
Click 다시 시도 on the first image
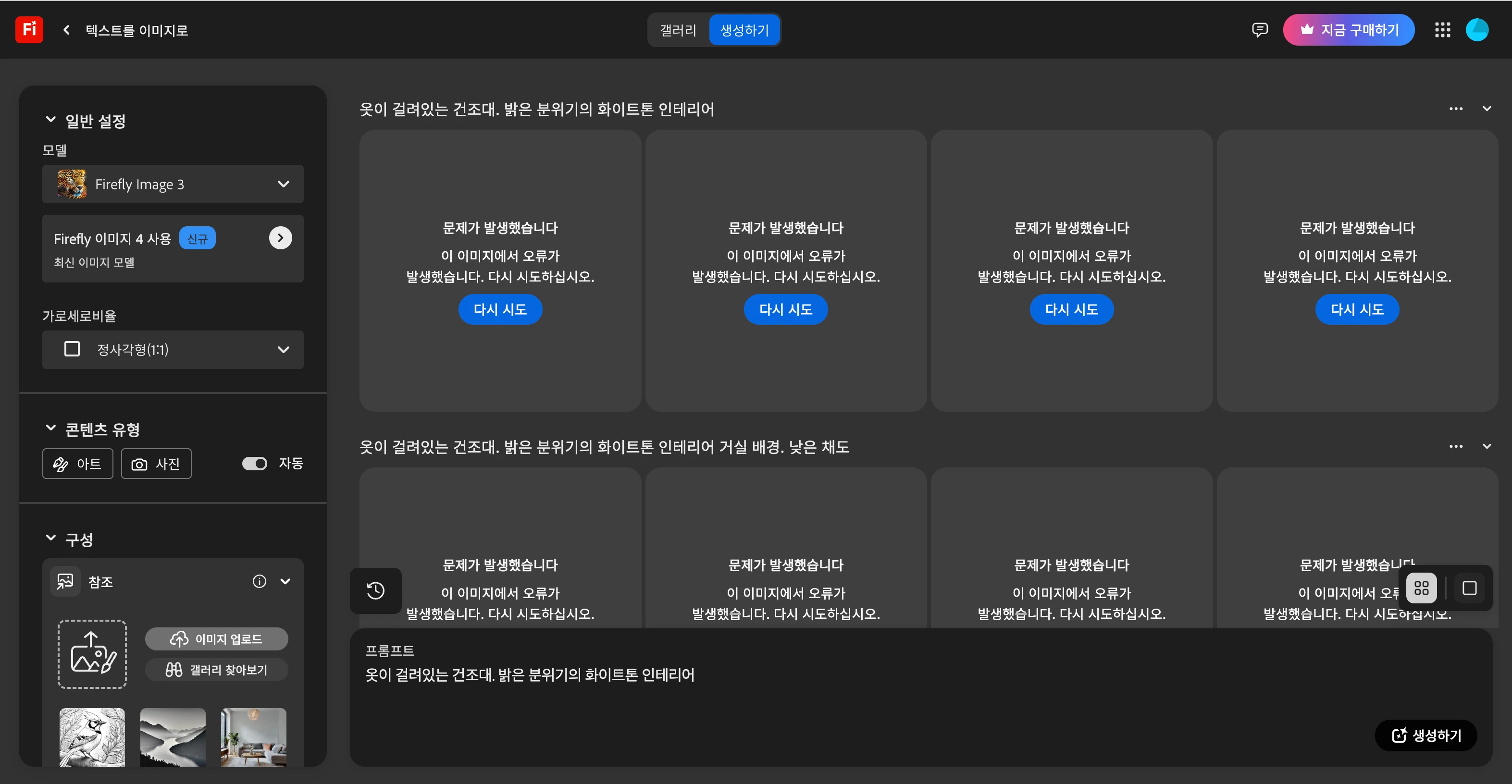500,309
